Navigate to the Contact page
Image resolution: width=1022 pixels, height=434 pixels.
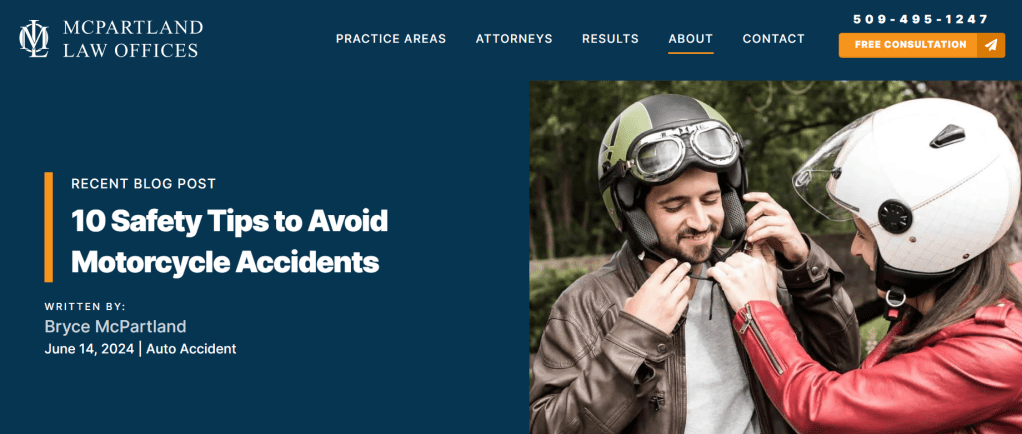pos(774,39)
